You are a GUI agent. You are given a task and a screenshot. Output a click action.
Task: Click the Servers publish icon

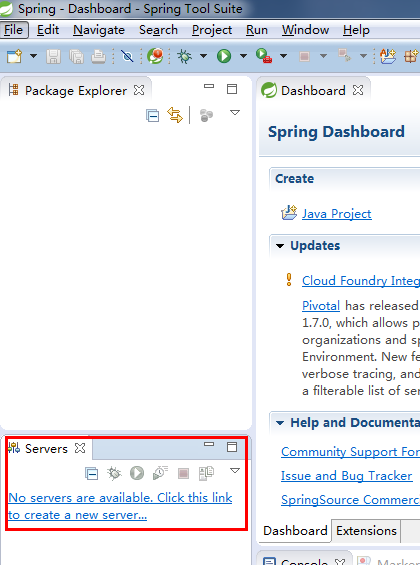click(206, 473)
